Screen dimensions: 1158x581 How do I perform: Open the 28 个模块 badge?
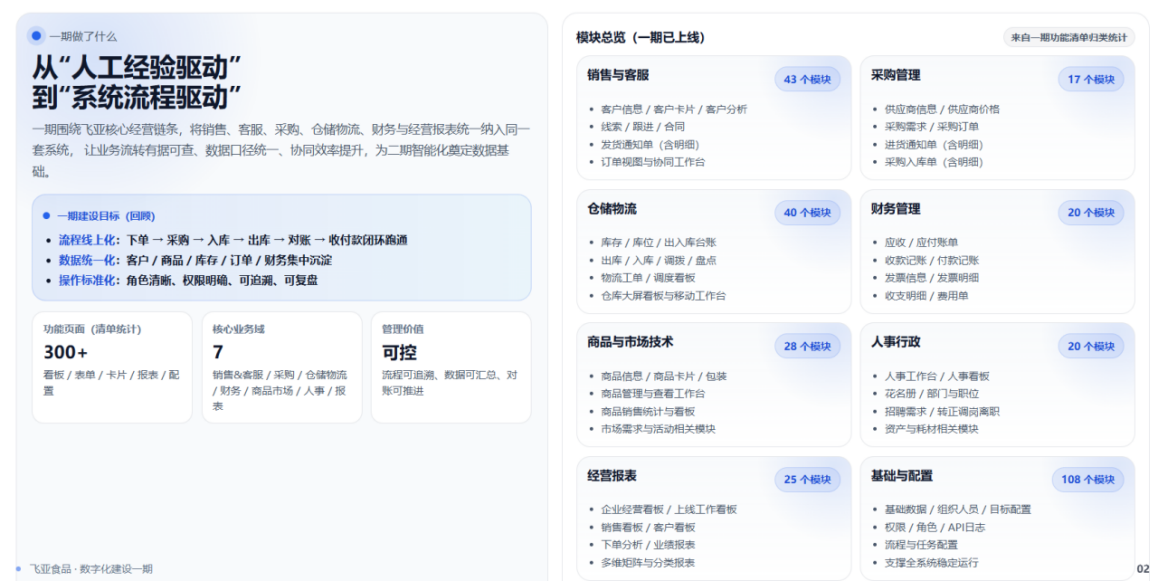[x=807, y=346]
